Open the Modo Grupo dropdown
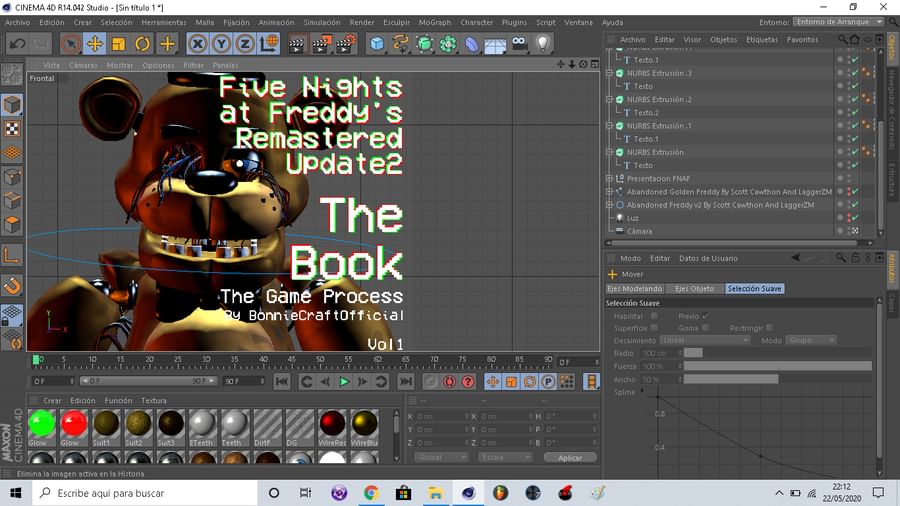 [x=810, y=340]
